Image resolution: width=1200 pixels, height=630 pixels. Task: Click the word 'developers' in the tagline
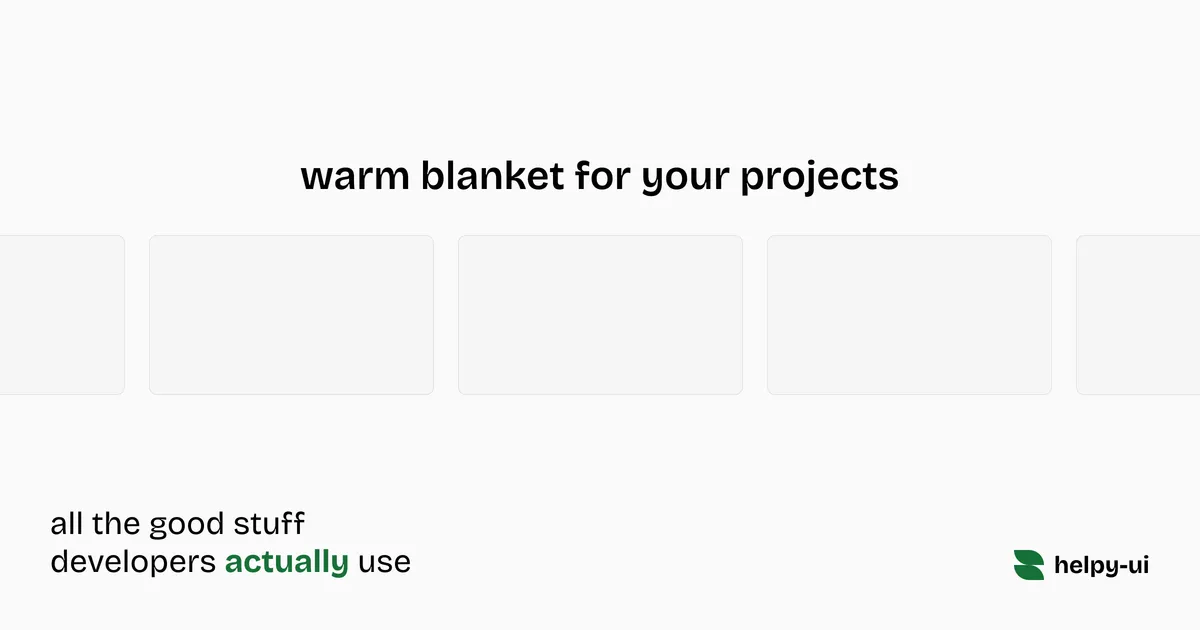[133, 563]
